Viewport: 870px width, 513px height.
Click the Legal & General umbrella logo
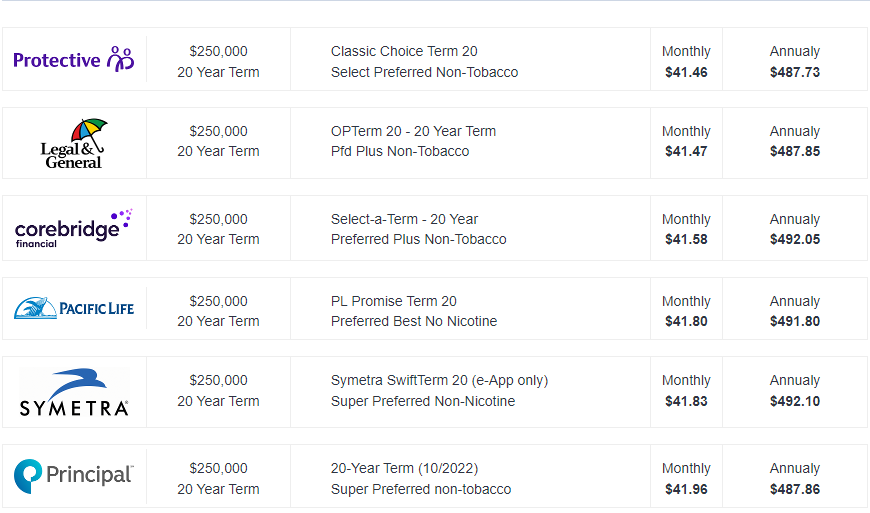(x=74, y=143)
